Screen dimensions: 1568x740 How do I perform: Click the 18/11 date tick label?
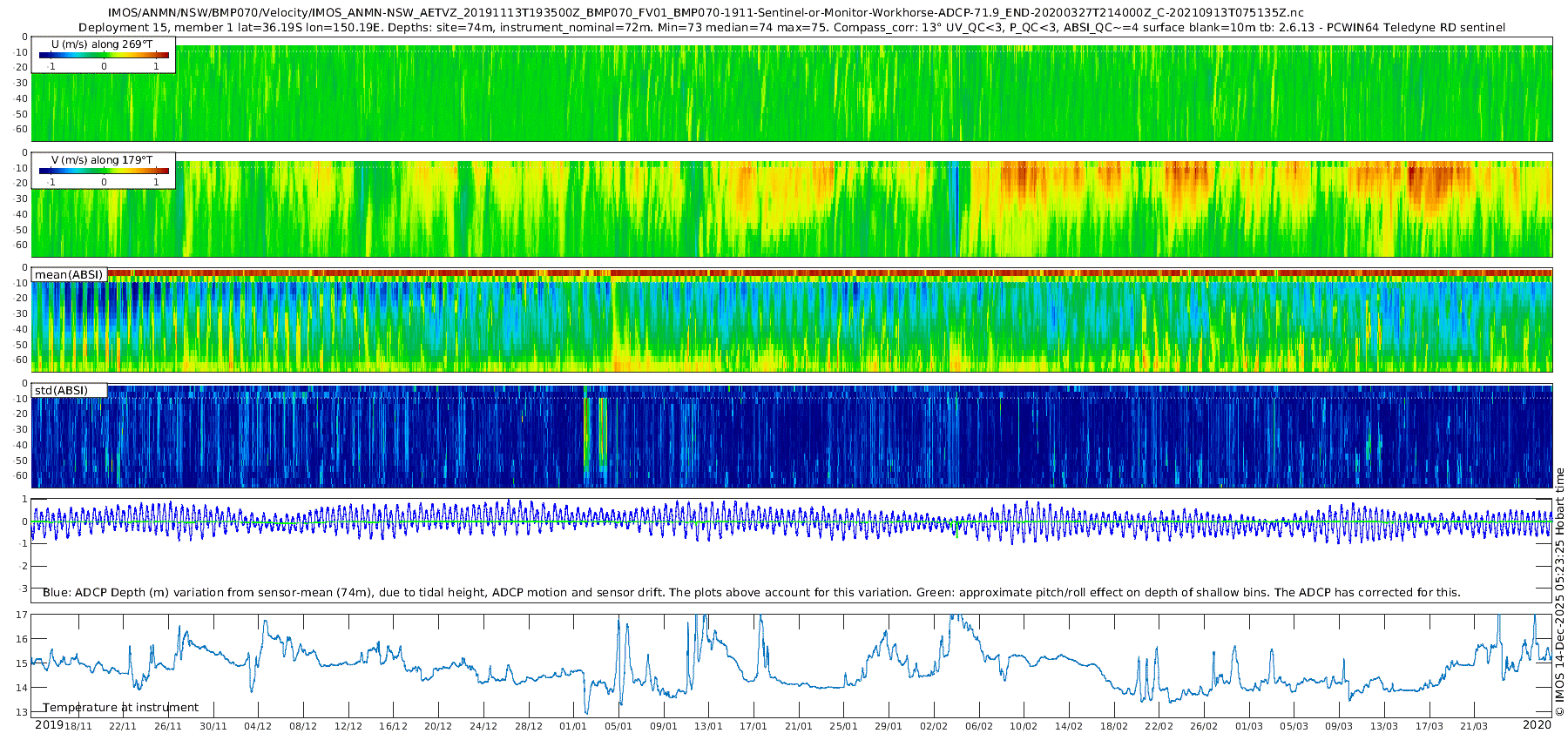click(x=78, y=726)
